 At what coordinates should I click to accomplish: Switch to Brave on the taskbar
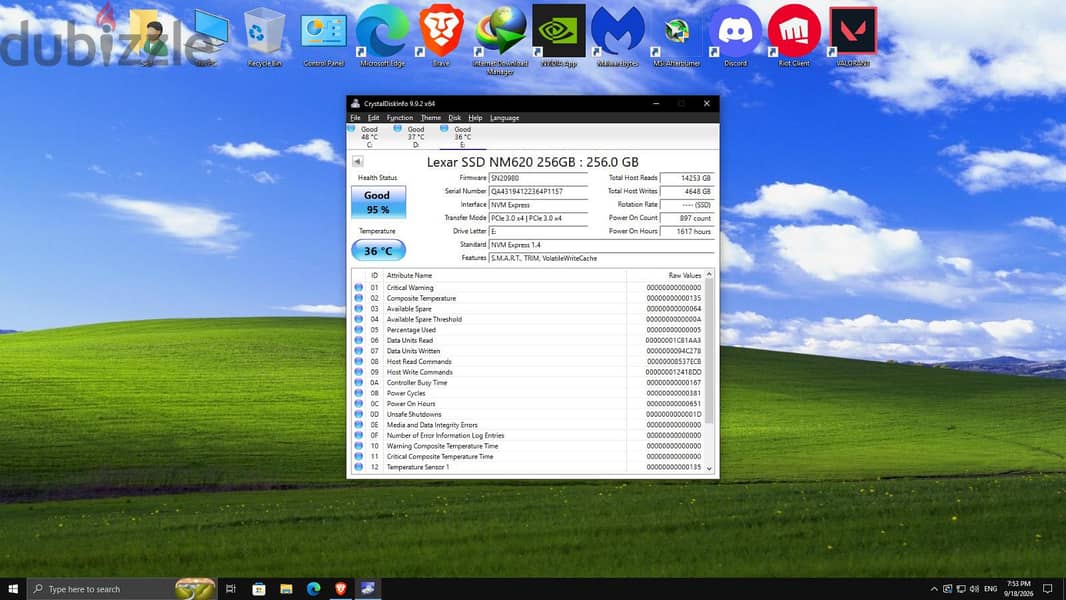[341, 588]
